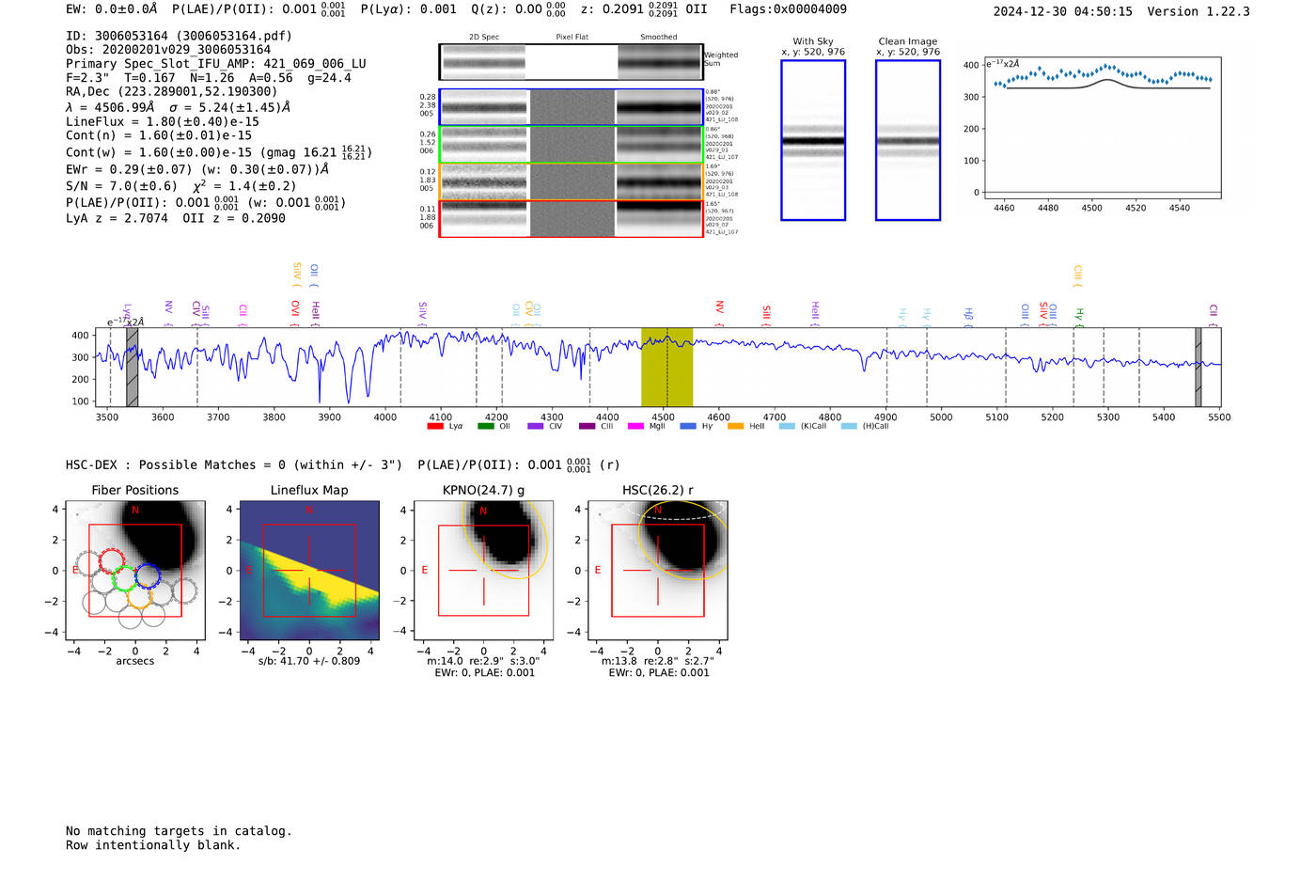The width and height of the screenshot is (1316, 896).
Task: Click the hatched gray band near 3550 Å
Action: (133, 367)
